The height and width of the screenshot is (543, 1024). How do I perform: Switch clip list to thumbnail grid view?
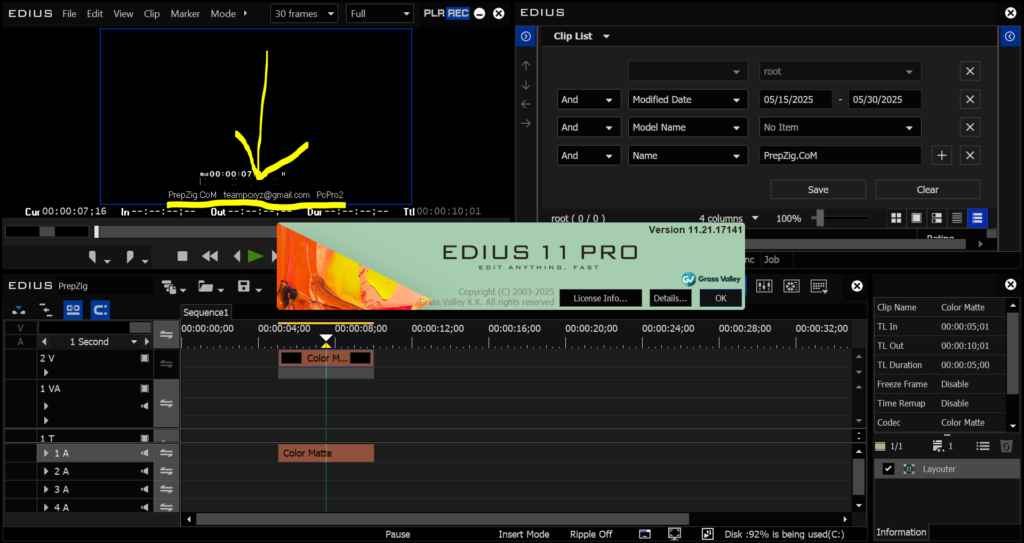click(x=896, y=218)
